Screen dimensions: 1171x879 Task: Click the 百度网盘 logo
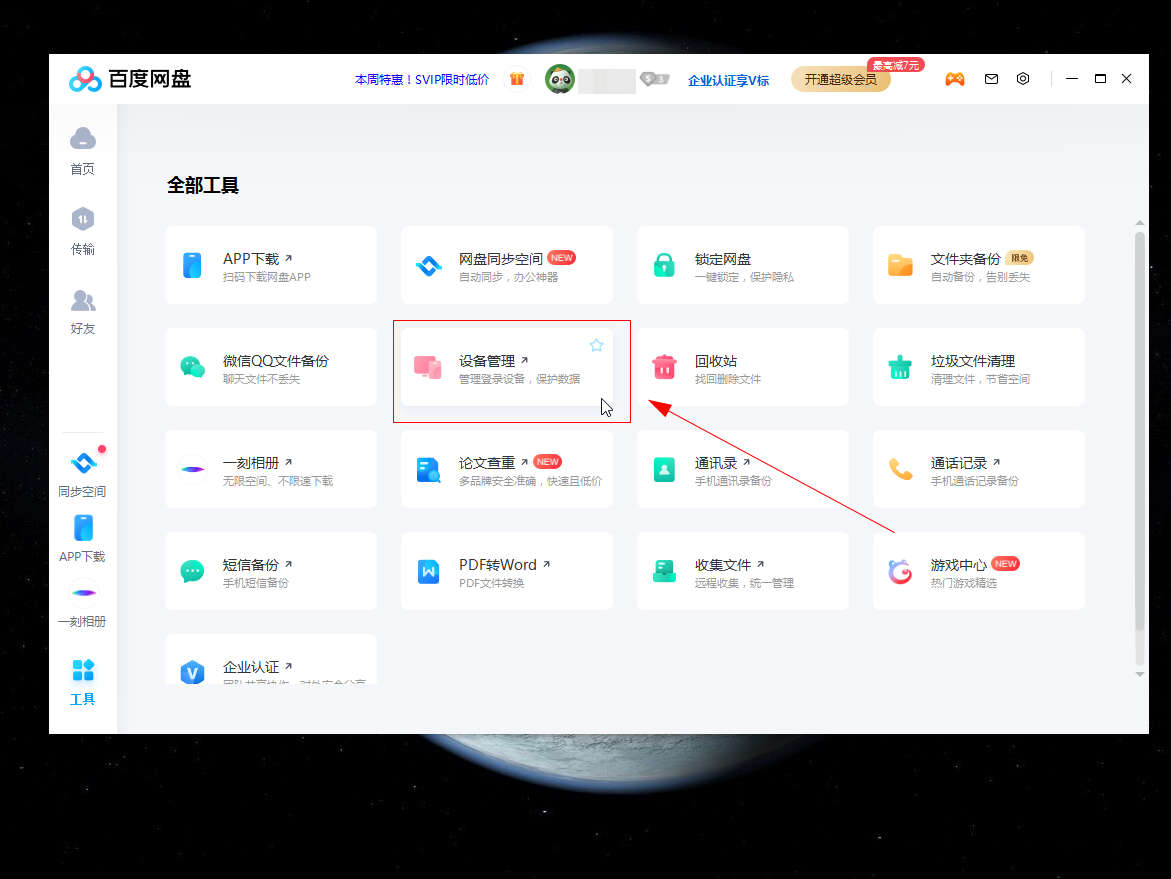point(130,78)
